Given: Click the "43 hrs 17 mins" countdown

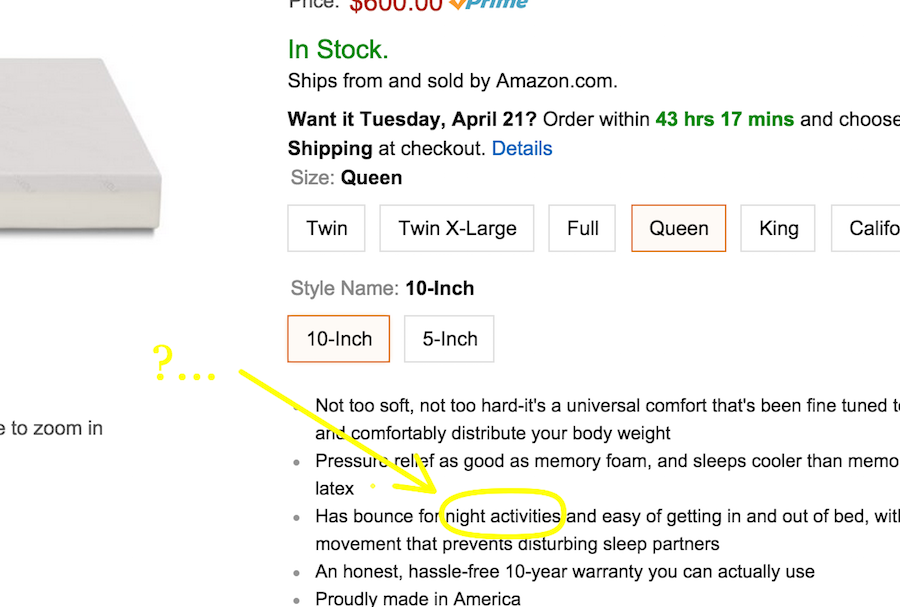Looking at the screenshot, I should click(724, 119).
